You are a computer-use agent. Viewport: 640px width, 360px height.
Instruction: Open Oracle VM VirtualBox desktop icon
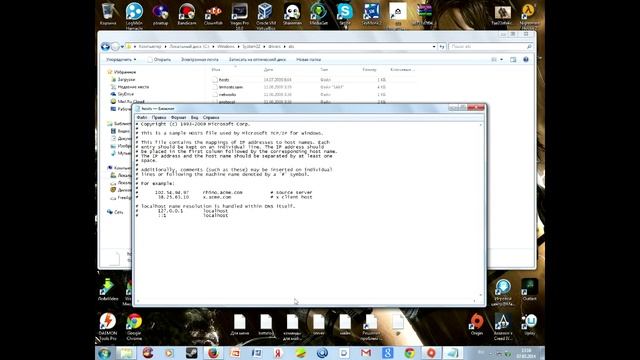pyautogui.click(x=265, y=15)
